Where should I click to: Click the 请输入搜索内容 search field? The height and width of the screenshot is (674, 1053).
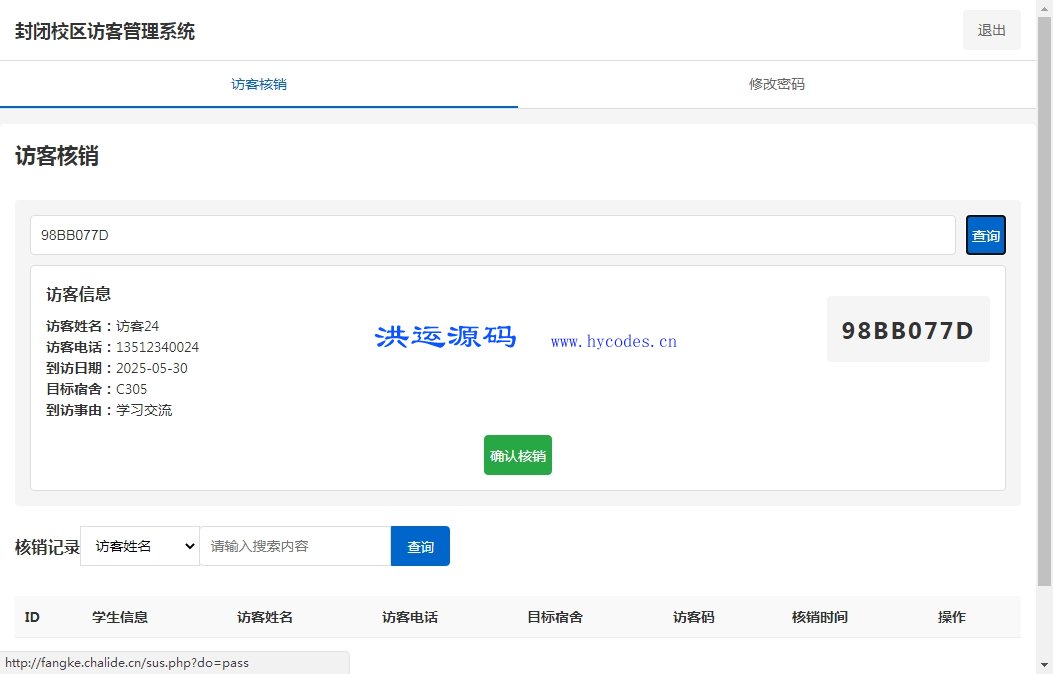click(295, 546)
